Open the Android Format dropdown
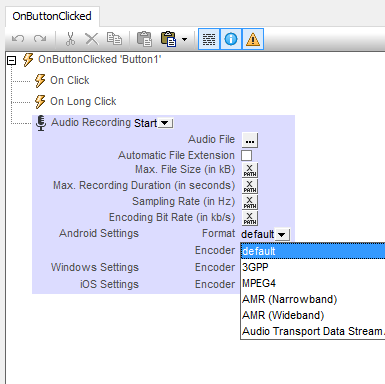This screenshot has width=385, height=384. (282, 234)
